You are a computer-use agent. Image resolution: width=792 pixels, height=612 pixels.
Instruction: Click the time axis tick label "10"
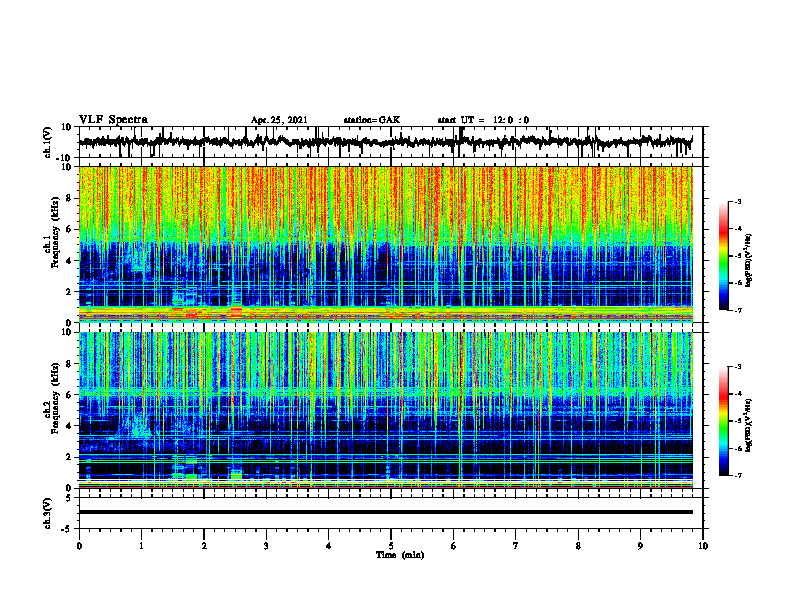703,546
